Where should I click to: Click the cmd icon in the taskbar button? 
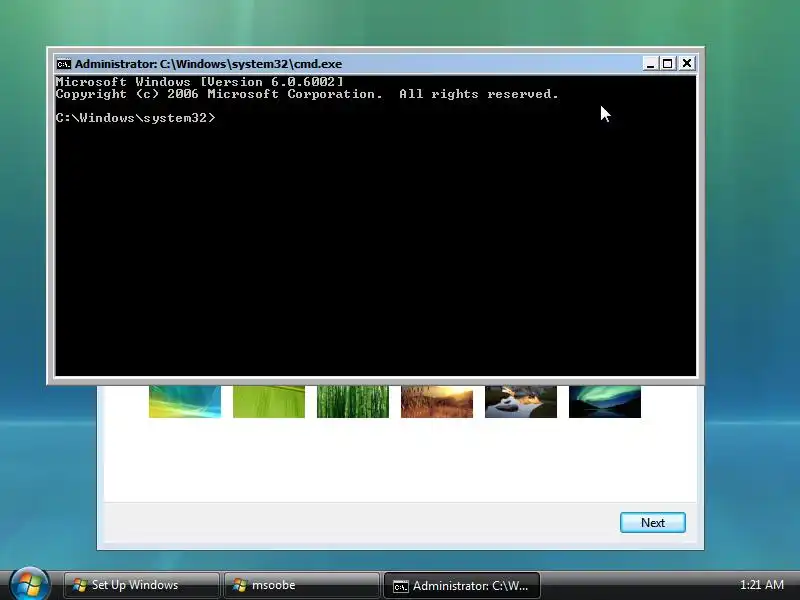coord(401,587)
